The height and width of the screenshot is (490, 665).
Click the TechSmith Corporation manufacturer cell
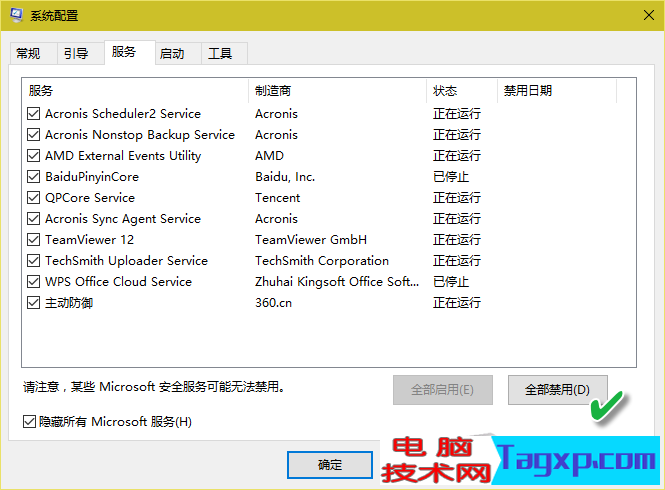[x=322, y=260]
